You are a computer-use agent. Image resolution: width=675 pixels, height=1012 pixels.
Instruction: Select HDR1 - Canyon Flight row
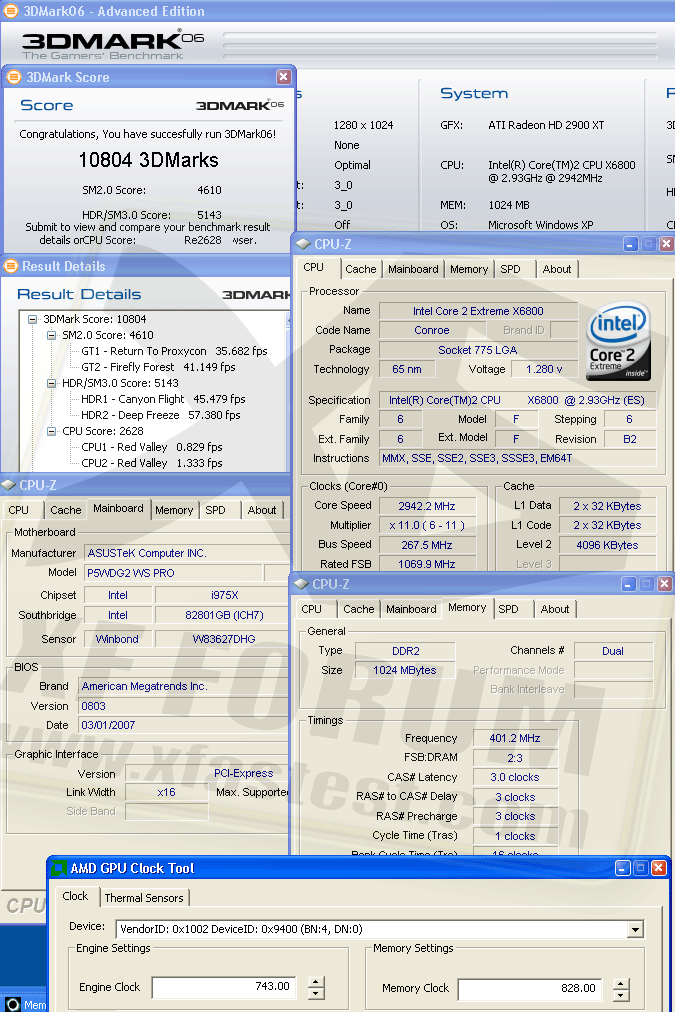163,400
